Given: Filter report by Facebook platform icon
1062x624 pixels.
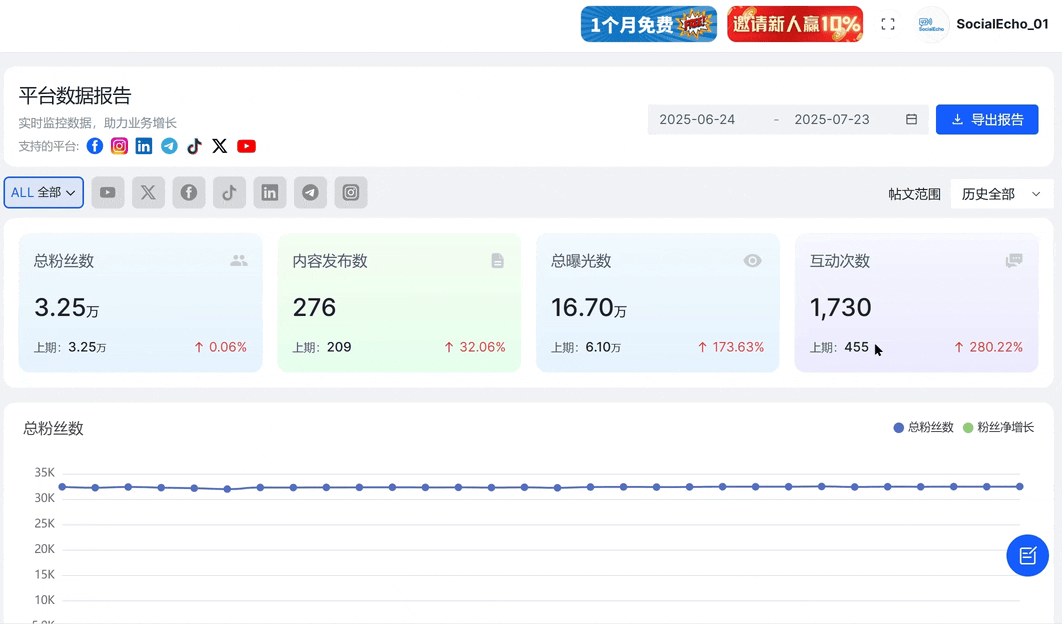Looking at the screenshot, I should [189, 193].
